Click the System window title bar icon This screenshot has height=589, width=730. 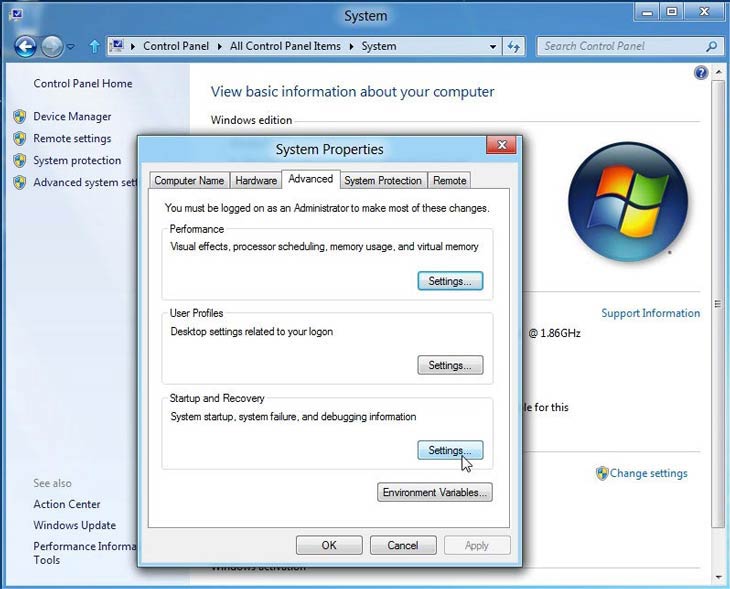tap(16, 15)
